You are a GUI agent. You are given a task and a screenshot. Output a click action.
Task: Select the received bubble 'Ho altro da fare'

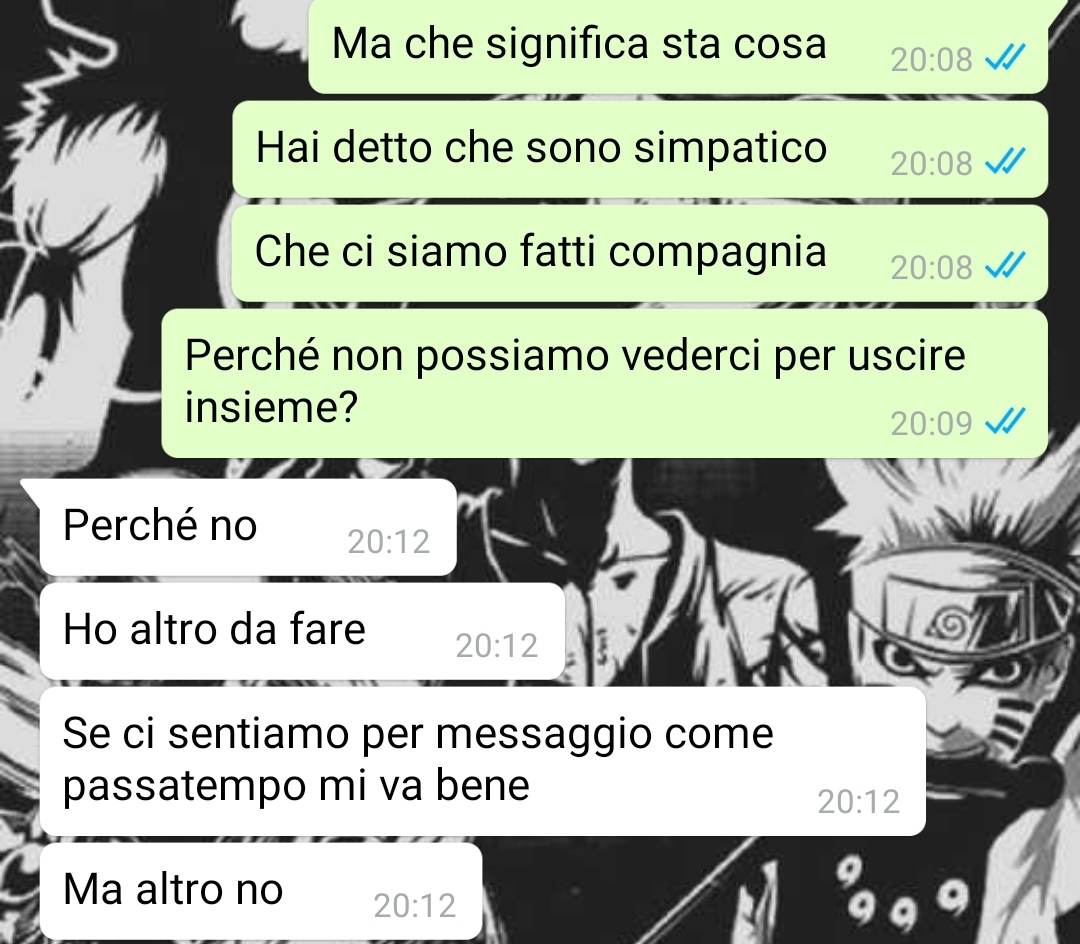point(302,631)
